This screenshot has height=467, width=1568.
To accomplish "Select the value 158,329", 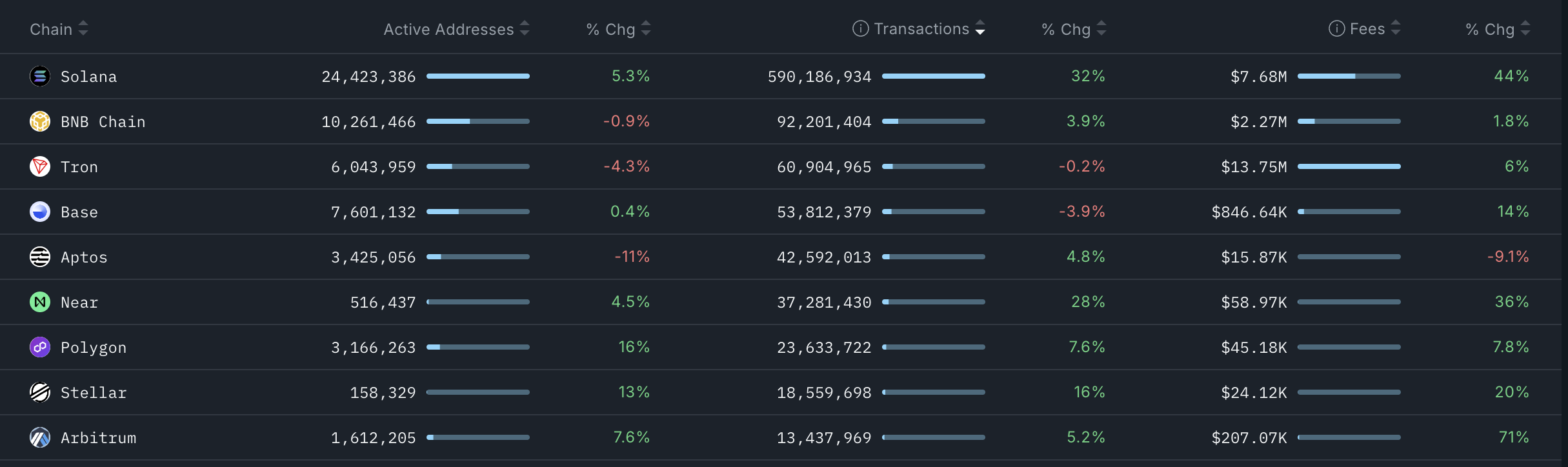I will click(x=383, y=393).
